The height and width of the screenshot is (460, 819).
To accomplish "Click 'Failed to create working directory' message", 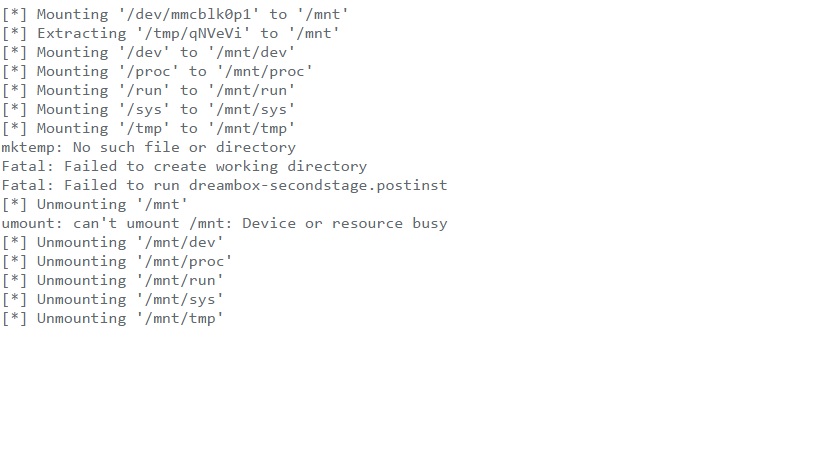I will [215, 166].
